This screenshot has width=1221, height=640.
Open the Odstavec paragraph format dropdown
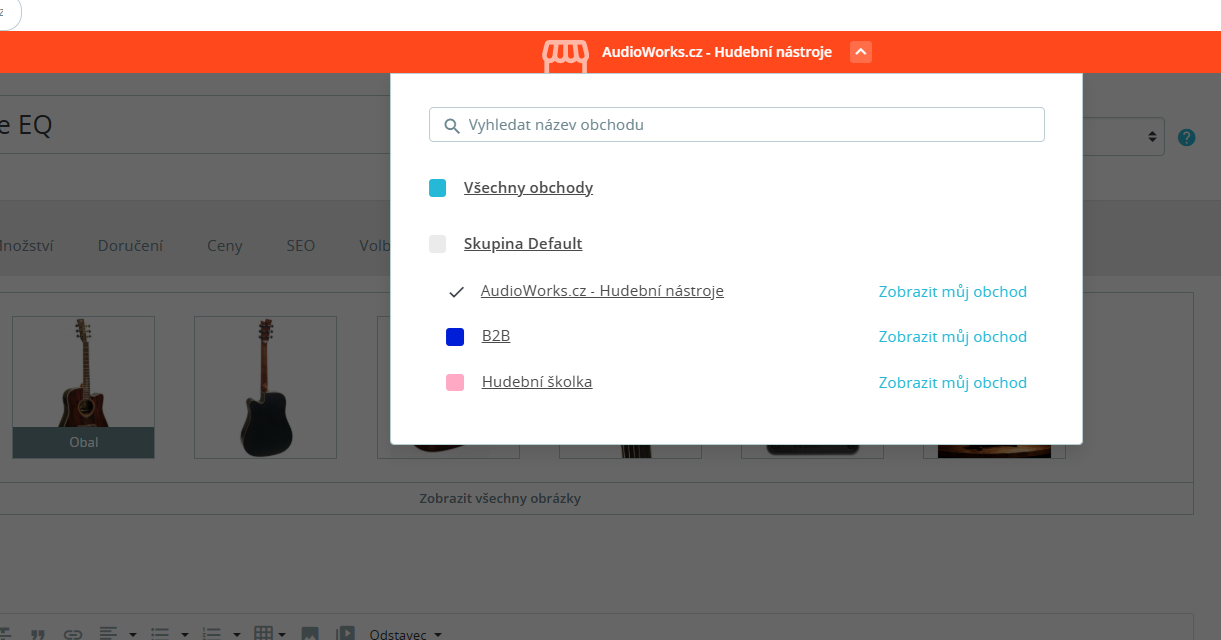point(405,634)
